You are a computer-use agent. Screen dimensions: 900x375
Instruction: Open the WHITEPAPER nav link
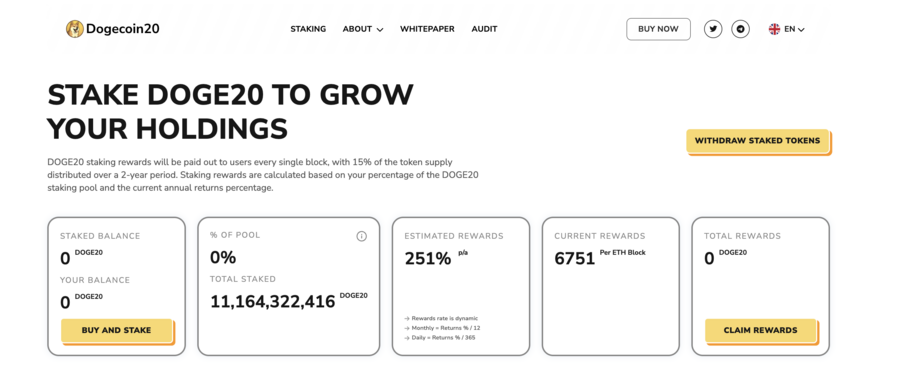click(427, 29)
